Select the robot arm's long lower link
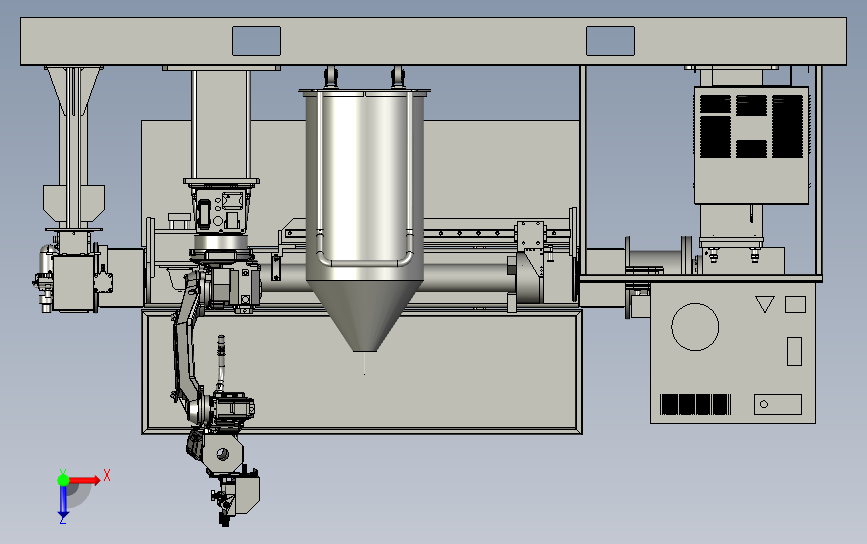The height and width of the screenshot is (544, 867). [x=186, y=354]
